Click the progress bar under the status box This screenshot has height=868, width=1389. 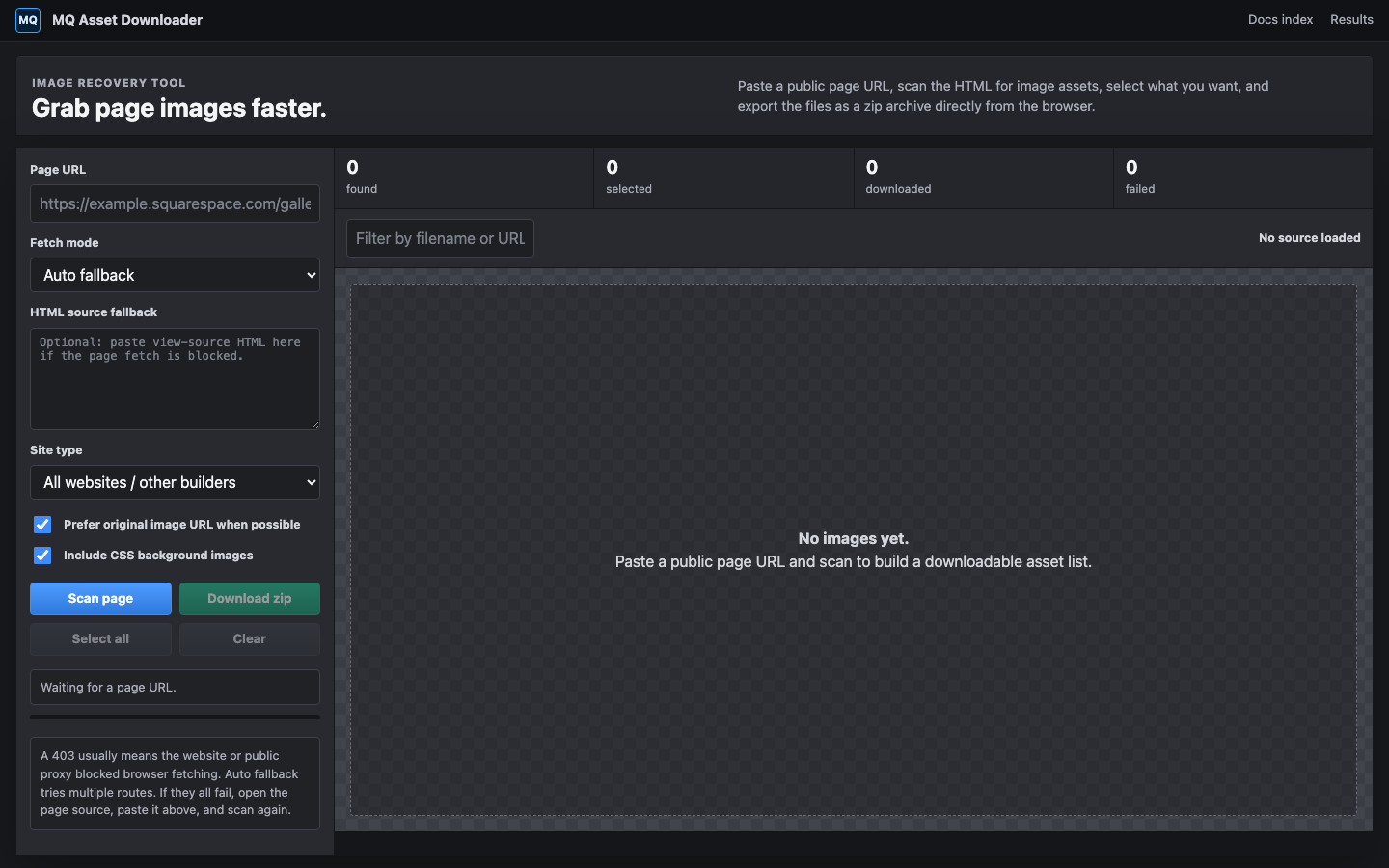pyautogui.click(x=175, y=718)
